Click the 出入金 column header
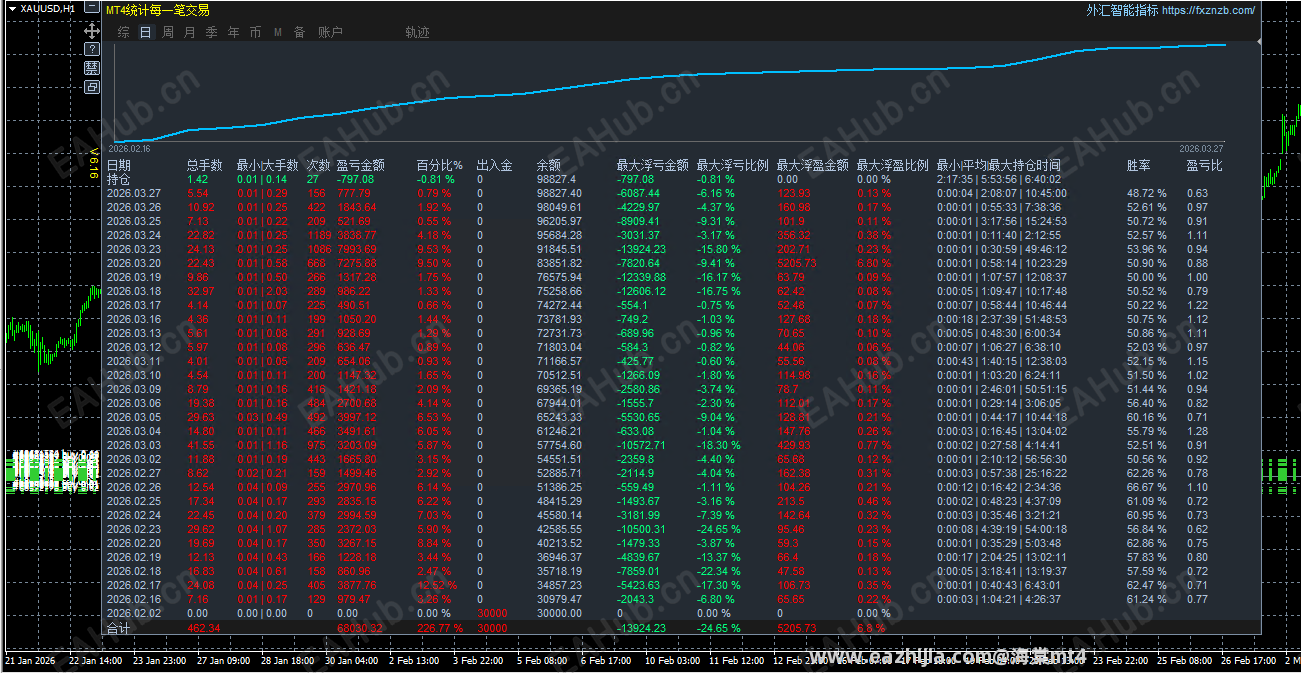 point(494,165)
